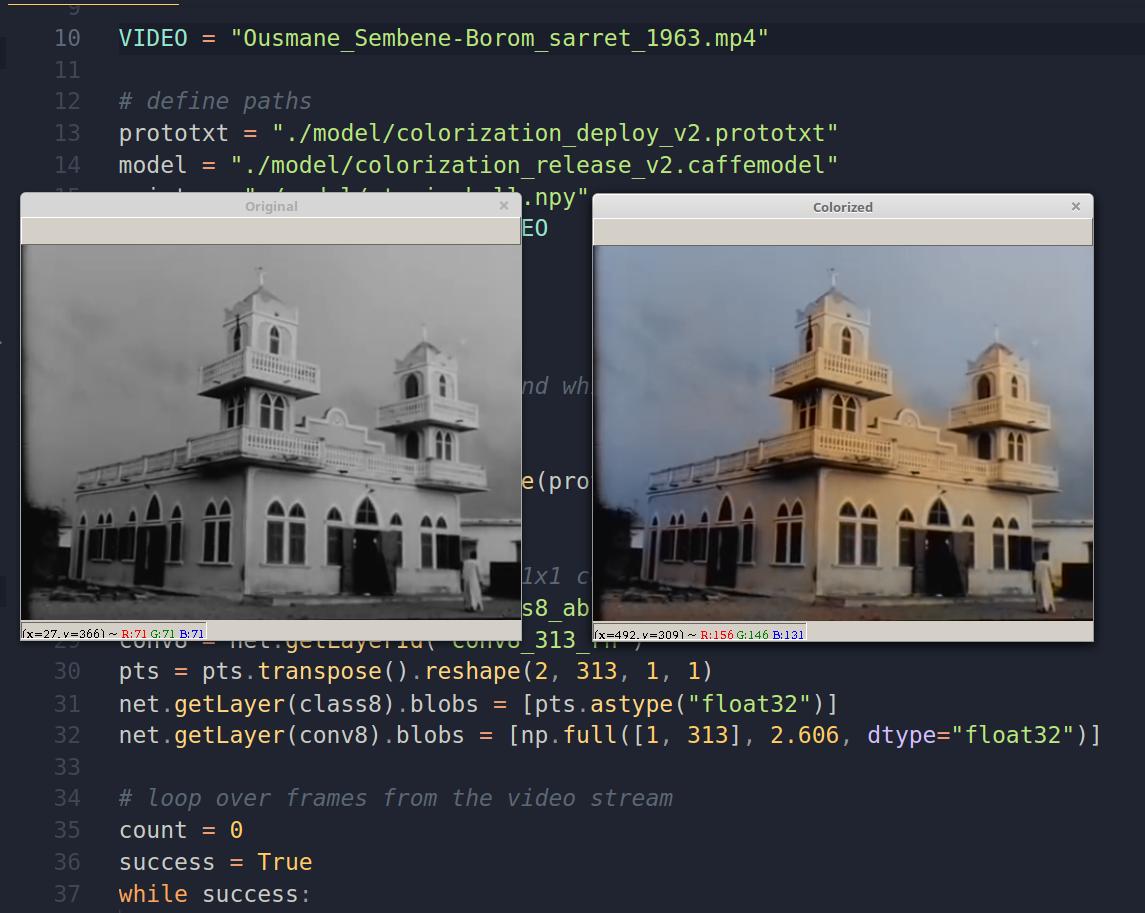This screenshot has width=1145, height=913.
Task: Click the while keyword on line 37
Action: [153, 894]
